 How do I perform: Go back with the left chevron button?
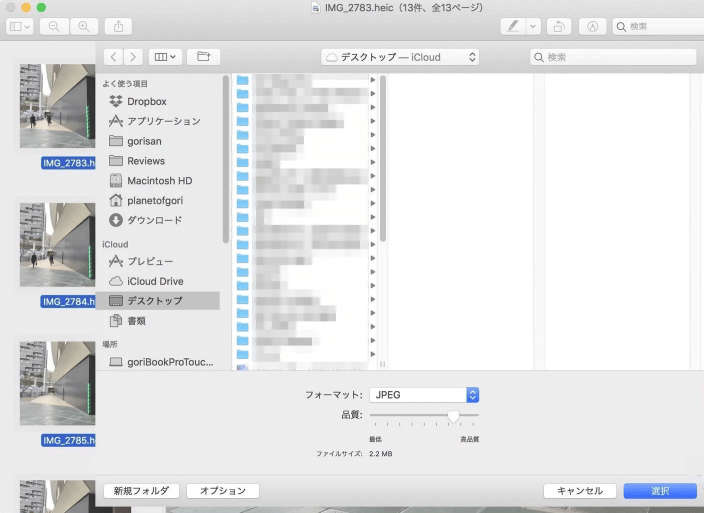[113, 57]
